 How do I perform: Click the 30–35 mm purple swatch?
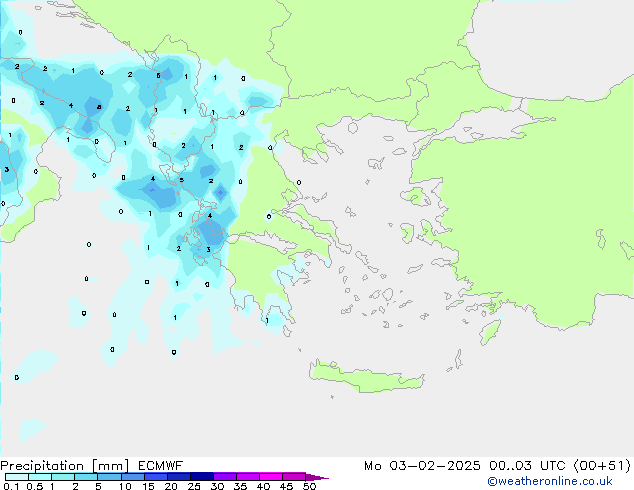point(224,477)
